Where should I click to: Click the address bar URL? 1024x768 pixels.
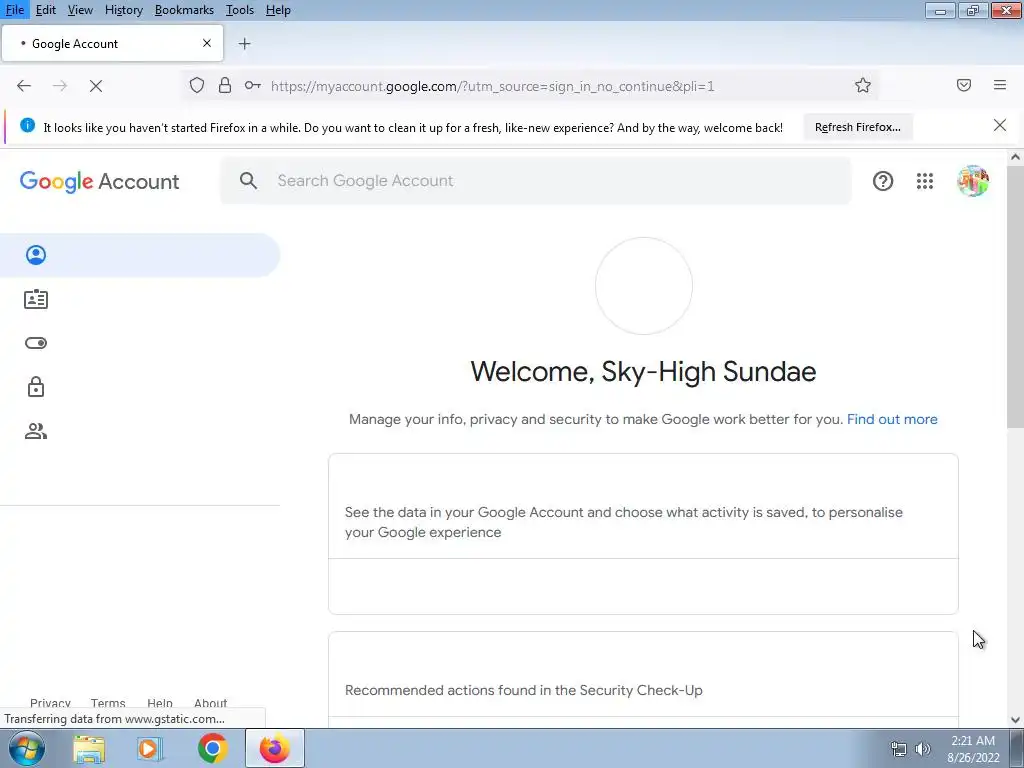492,86
